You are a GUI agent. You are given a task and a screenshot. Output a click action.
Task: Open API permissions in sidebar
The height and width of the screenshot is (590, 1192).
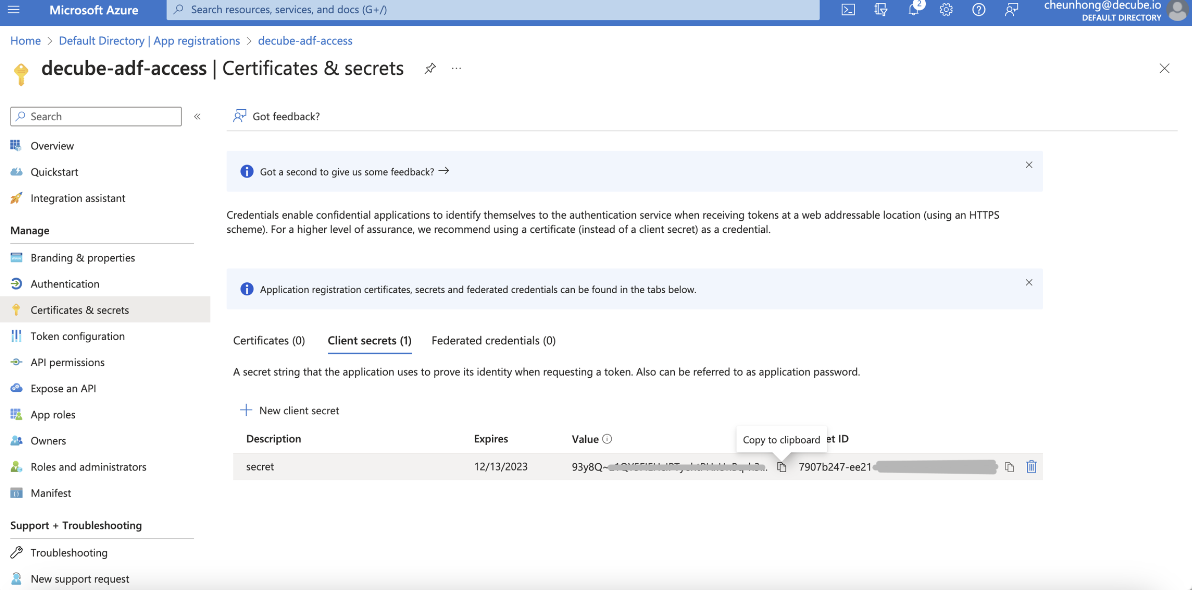click(67, 363)
